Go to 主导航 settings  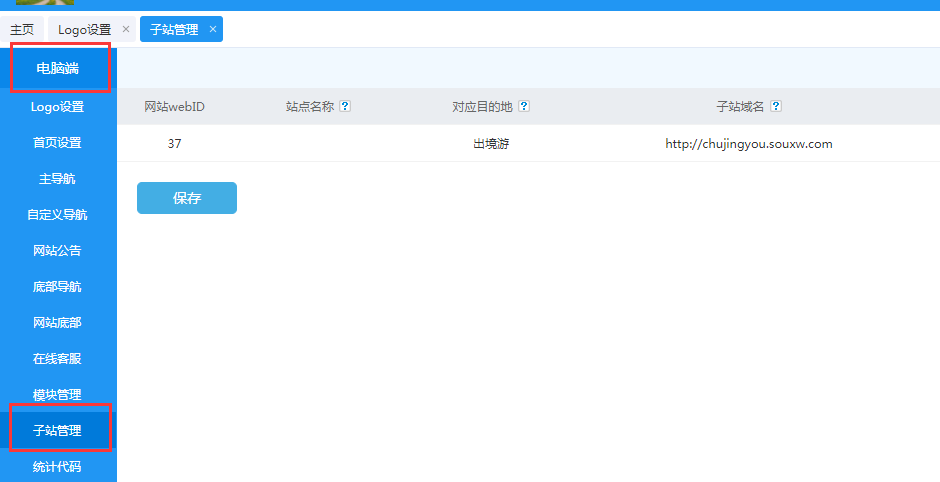coord(58,179)
